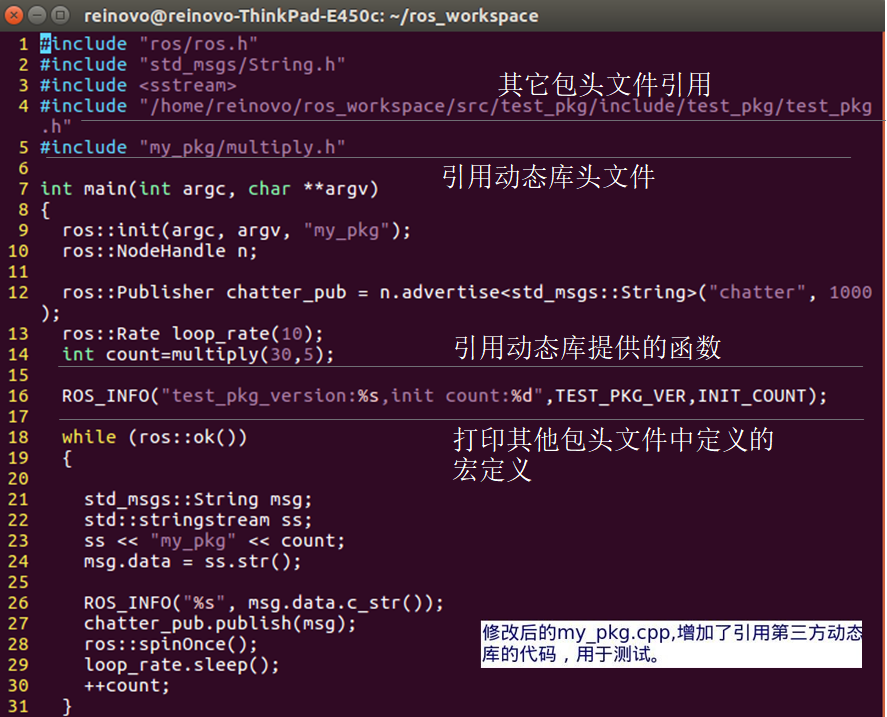The image size is (887, 717).
Task: Click the text '<sstream>' on line 3
Action: click(x=187, y=85)
